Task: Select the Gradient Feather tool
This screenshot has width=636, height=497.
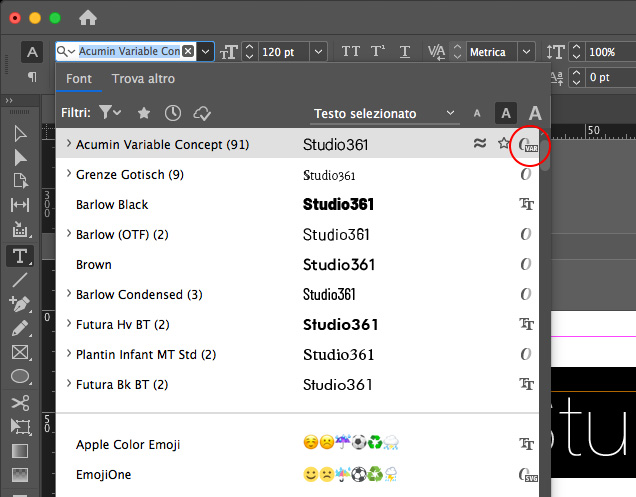Action: click(20, 475)
